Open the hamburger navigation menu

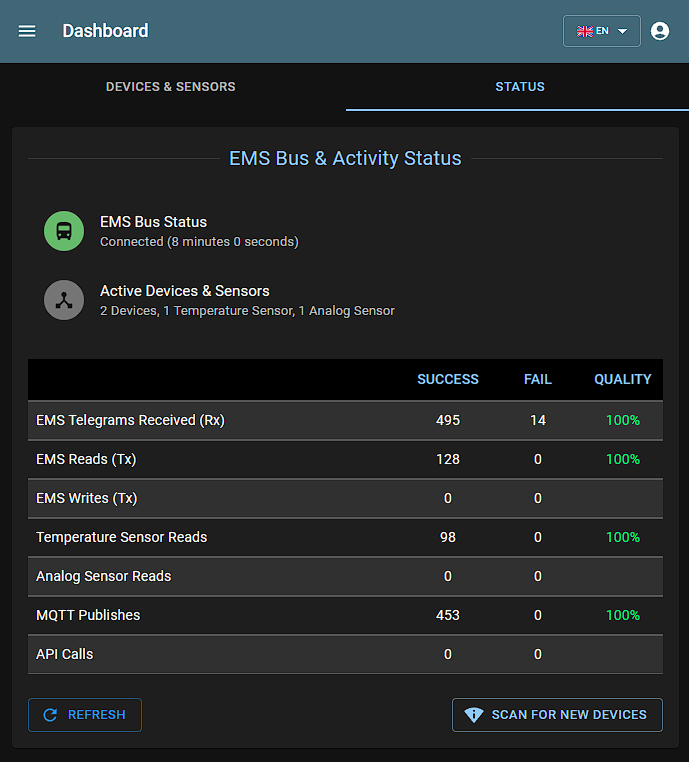click(27, 31)
